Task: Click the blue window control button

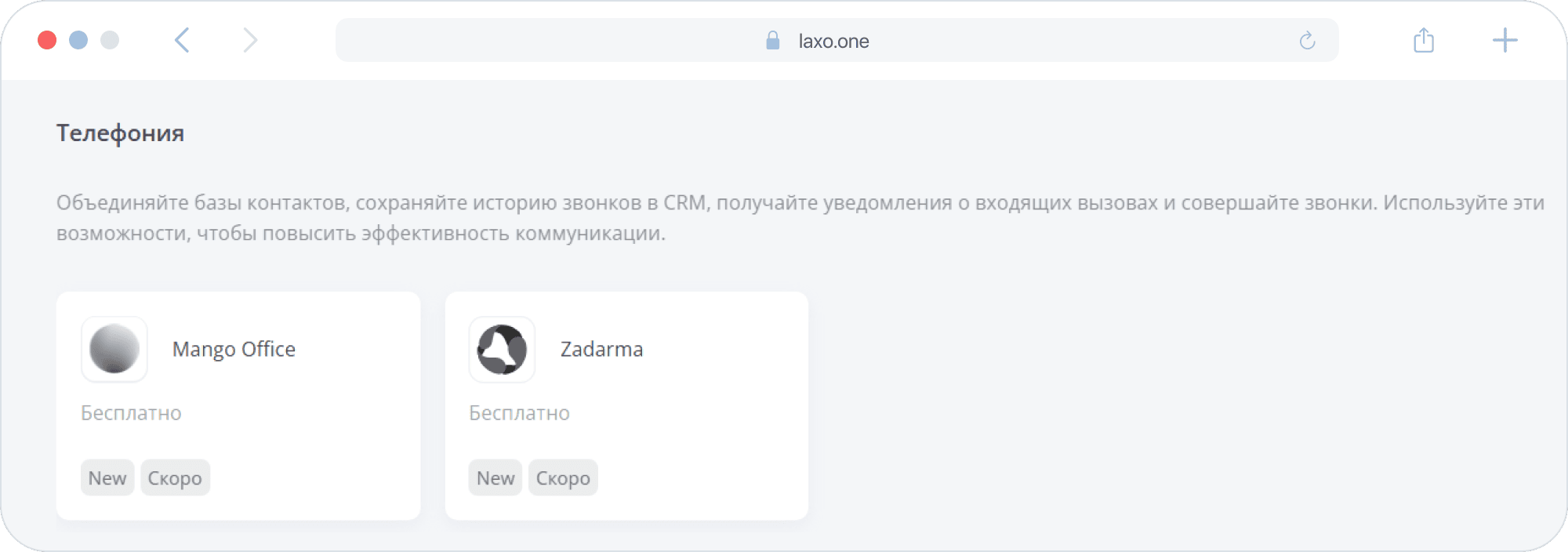Action: pyautogui.click(x=78, y=40)
